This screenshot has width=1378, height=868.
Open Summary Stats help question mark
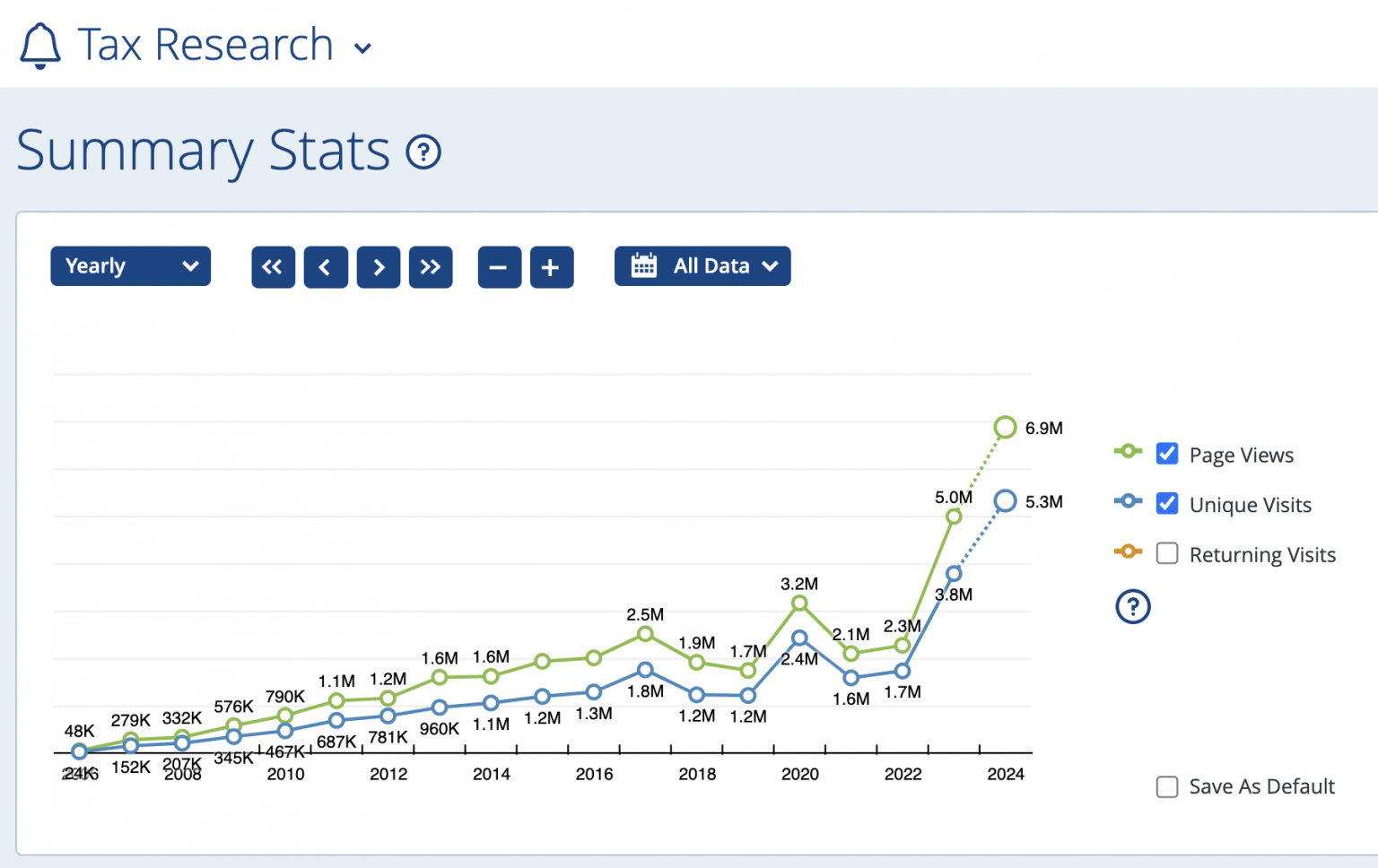(x=423, y=152)
